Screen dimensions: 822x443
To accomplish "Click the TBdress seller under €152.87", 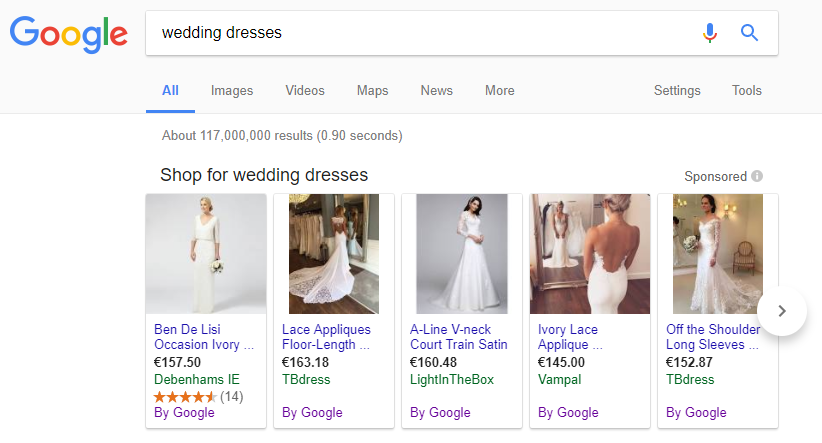I will pyautogui.click(x=690, y=379).
